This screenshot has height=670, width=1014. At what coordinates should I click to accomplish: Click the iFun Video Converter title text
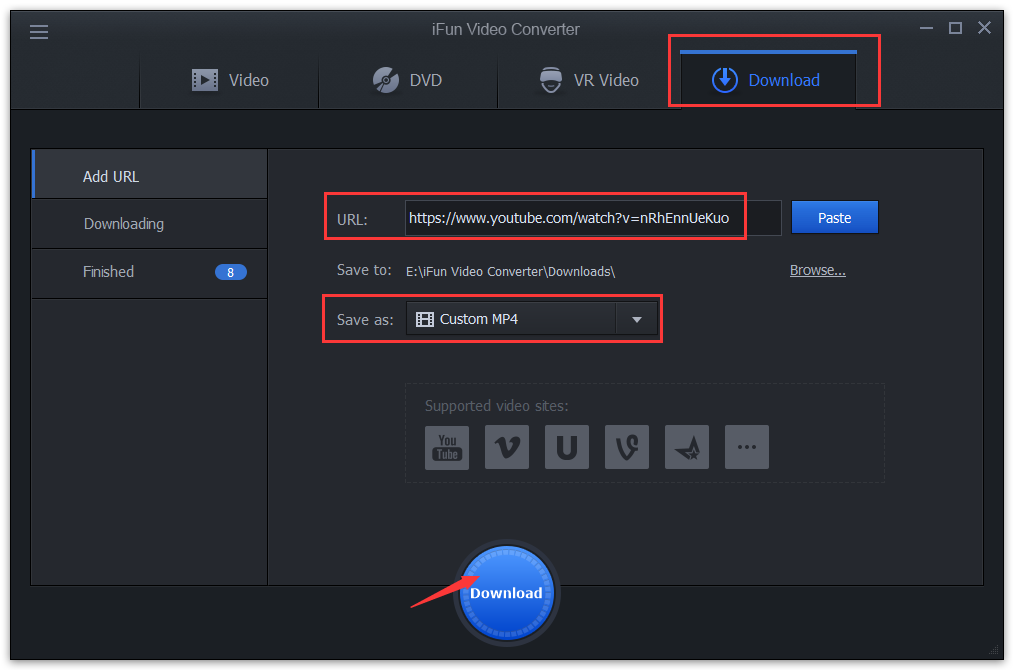[506, 29]
